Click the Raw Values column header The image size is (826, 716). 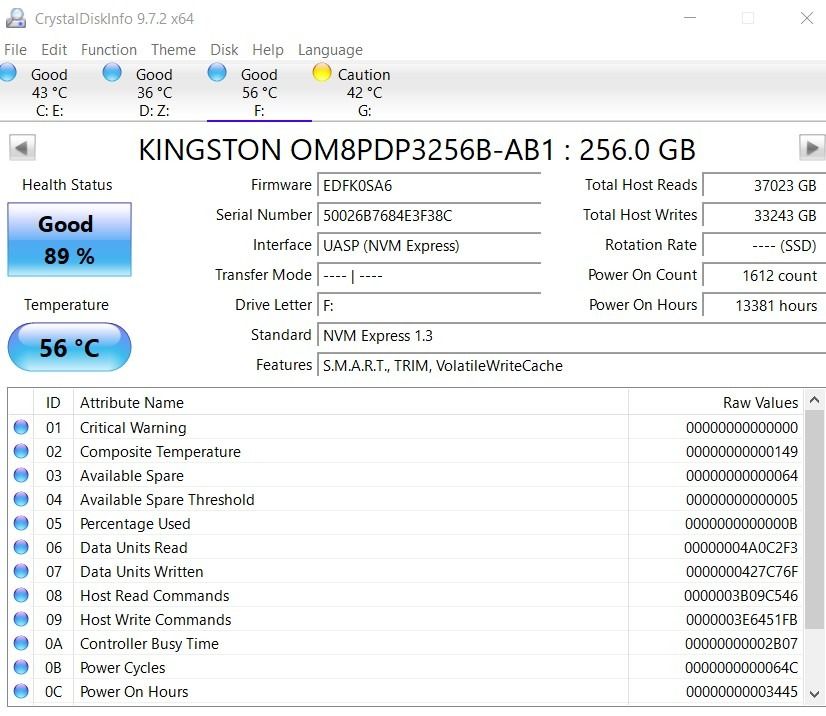tap(716, 403)
